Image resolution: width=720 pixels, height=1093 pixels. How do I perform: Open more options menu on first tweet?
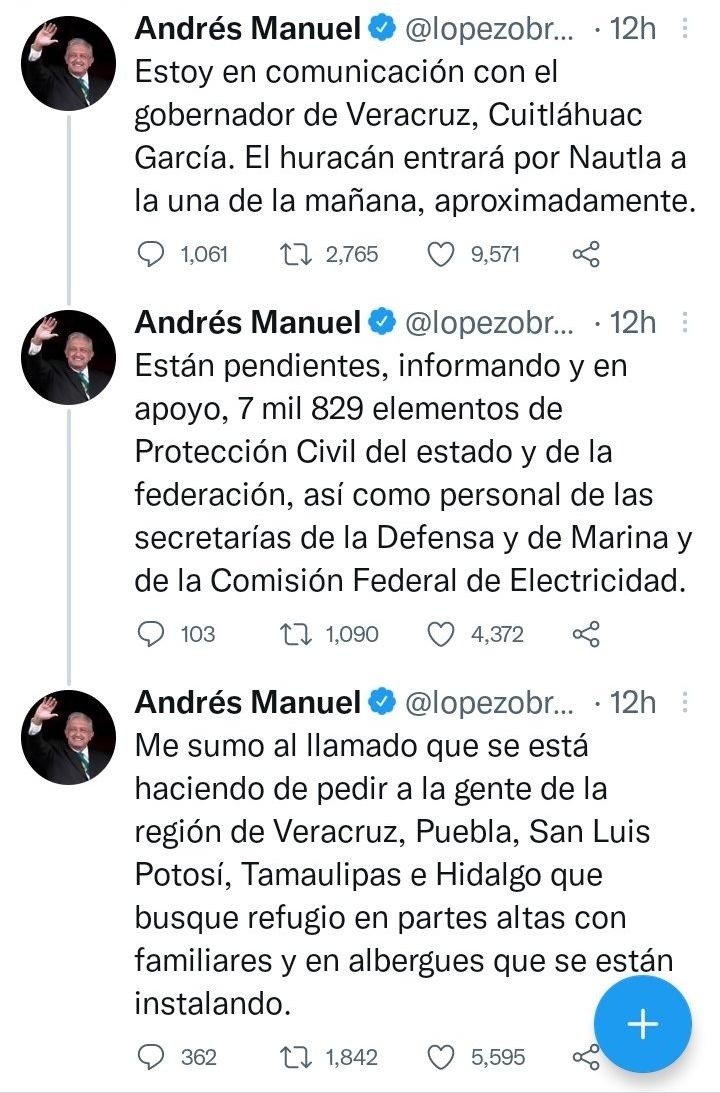pyautogui.click(x=685, y=30)
